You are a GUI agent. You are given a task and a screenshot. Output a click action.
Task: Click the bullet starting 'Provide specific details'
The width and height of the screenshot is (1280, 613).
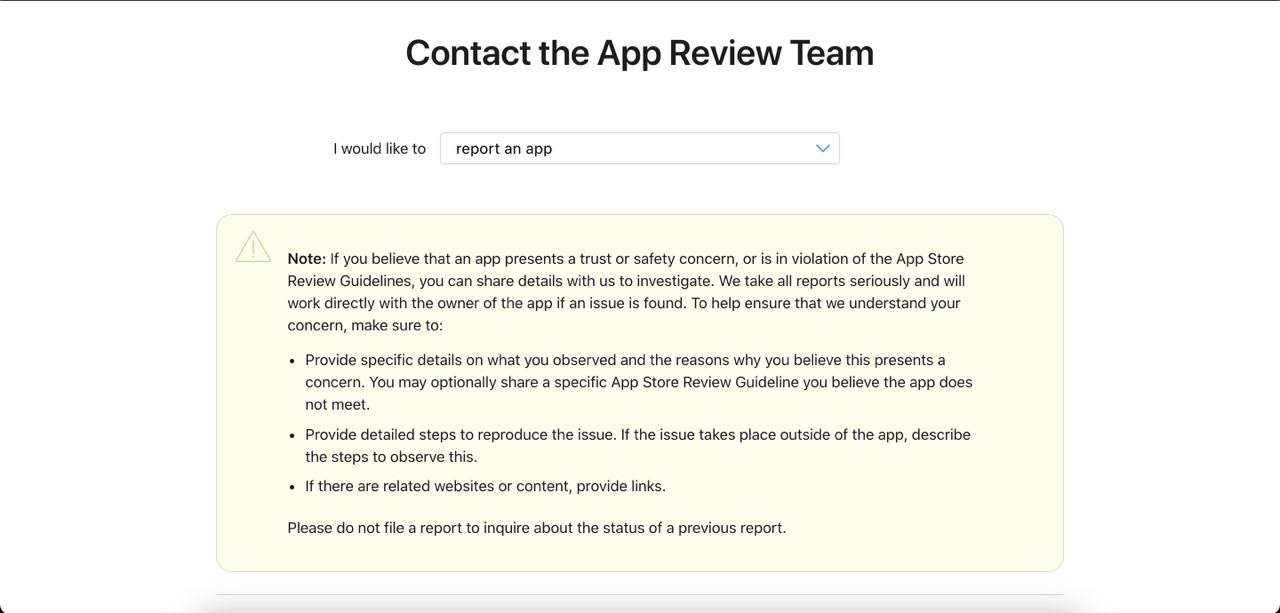click(638, 382)
